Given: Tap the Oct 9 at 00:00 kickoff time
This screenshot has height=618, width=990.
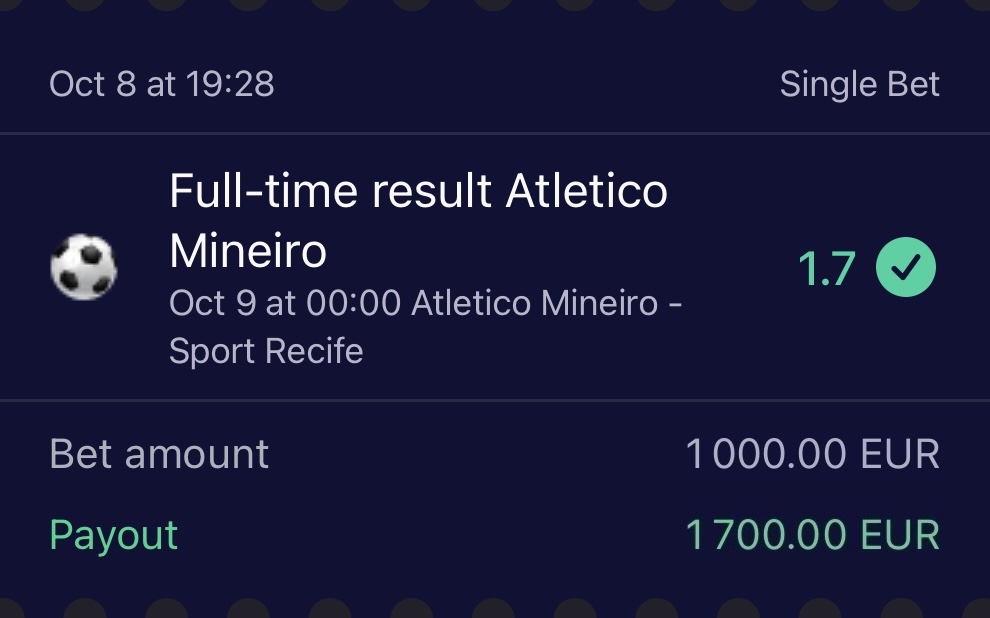Looking at the screenshot, I should coord(284,303).
